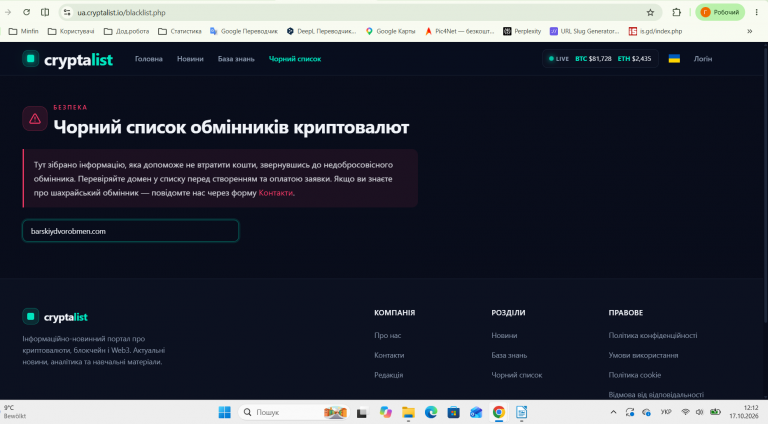Open the Ukrainian flag language selector
The width and height of the screenshot is (768, 424).
pos(674,59)
